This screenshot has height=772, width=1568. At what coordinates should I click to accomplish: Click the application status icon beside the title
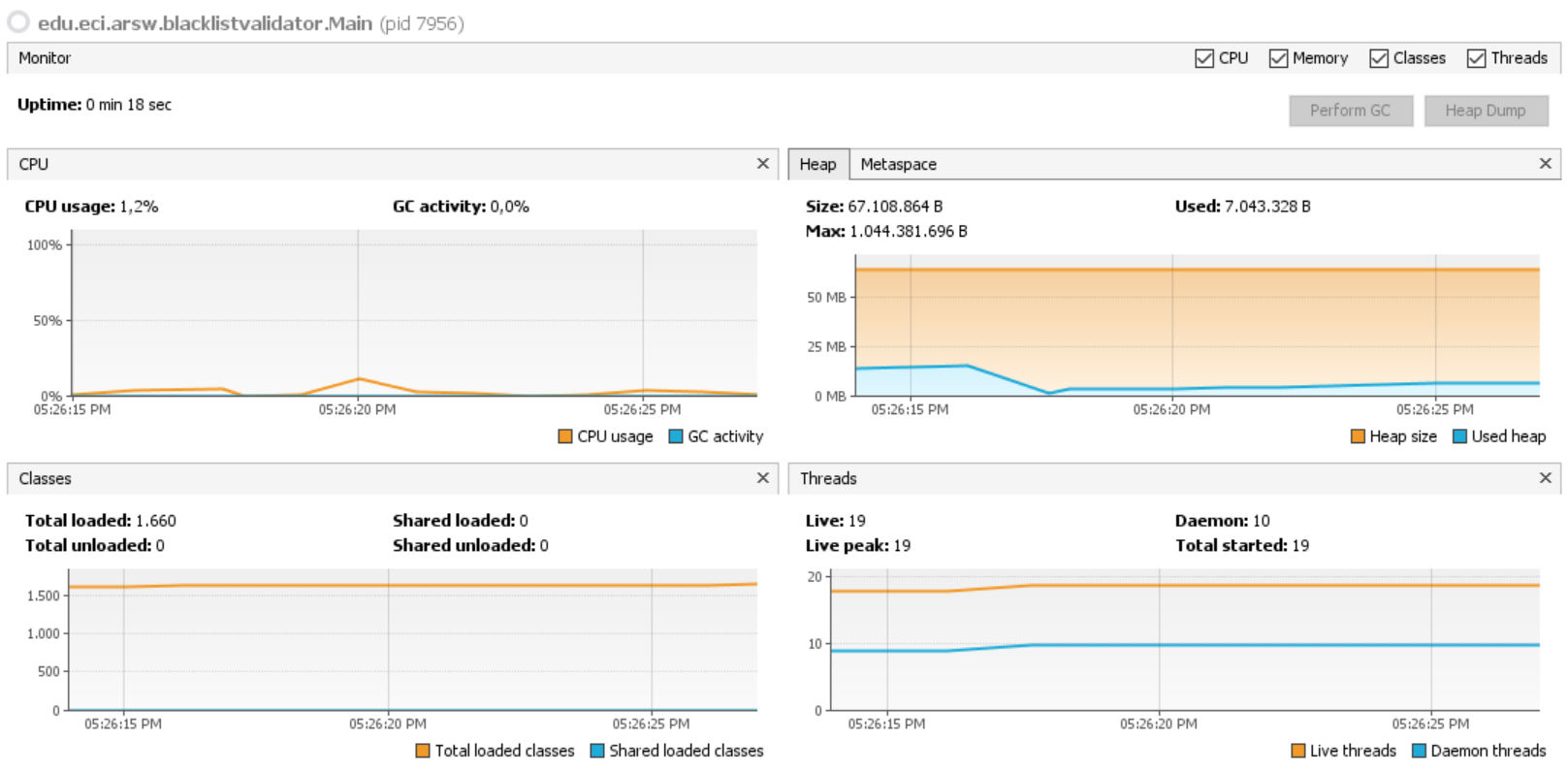[x=18, y=22]
